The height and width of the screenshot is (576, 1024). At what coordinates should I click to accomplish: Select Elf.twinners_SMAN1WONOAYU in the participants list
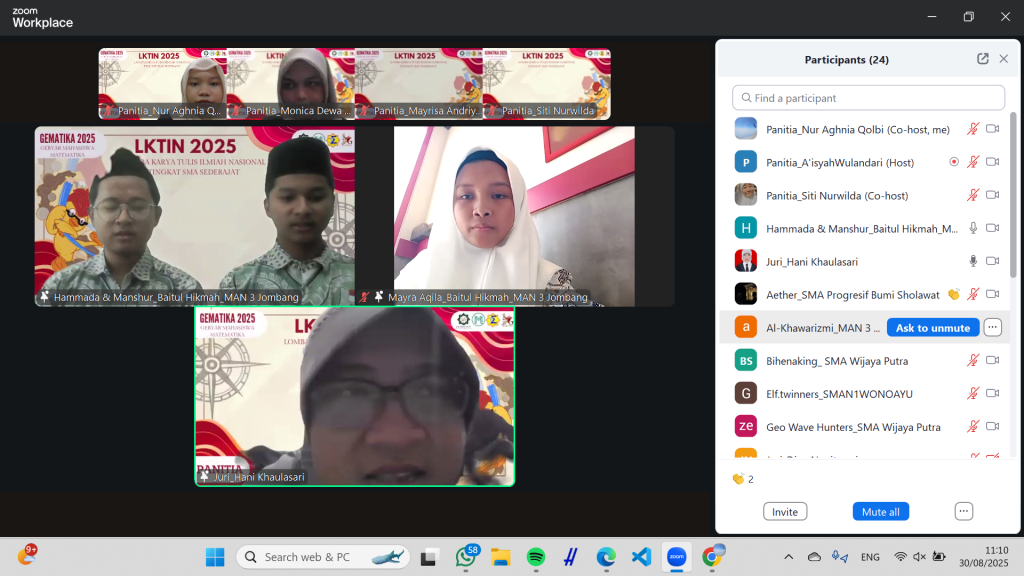point(839,394)
